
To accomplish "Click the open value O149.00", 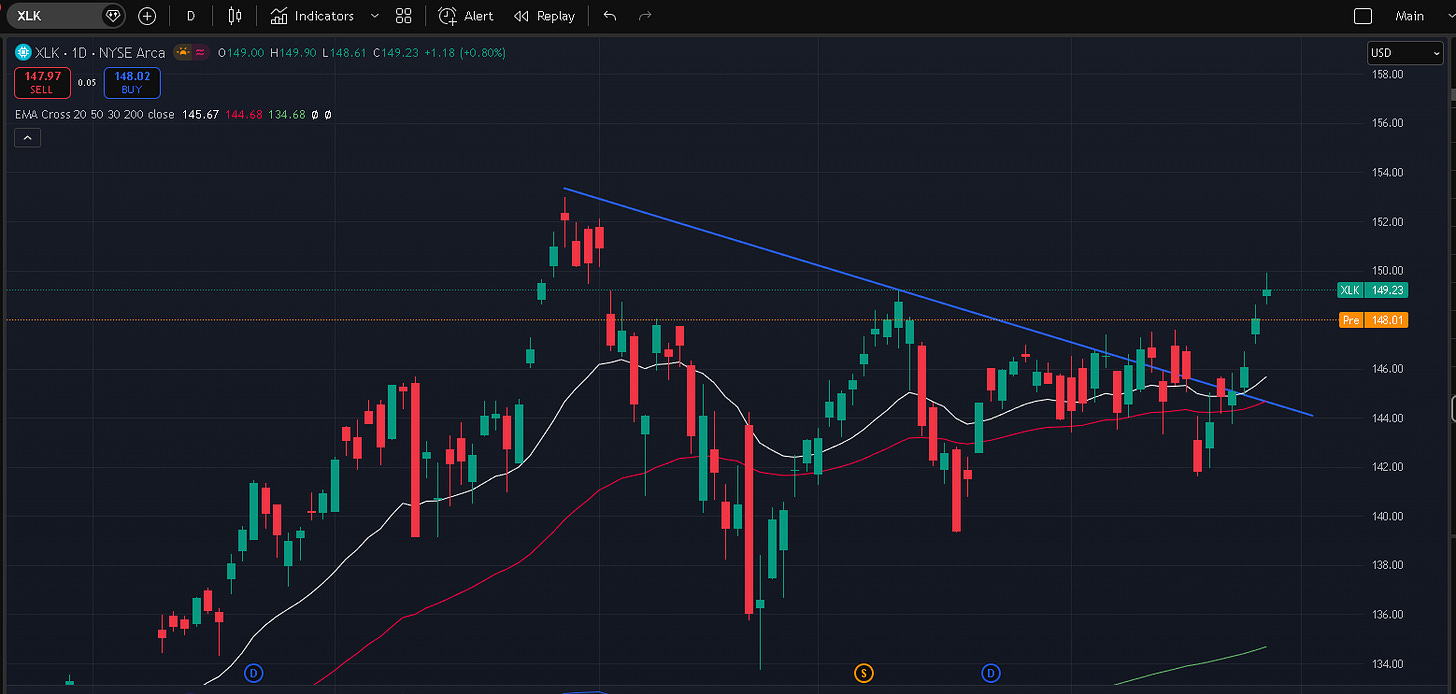I will 241,53.
